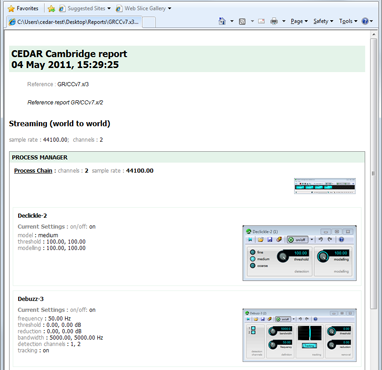Expand the Suggested Sites dropdown arrow

pos(109,8)
